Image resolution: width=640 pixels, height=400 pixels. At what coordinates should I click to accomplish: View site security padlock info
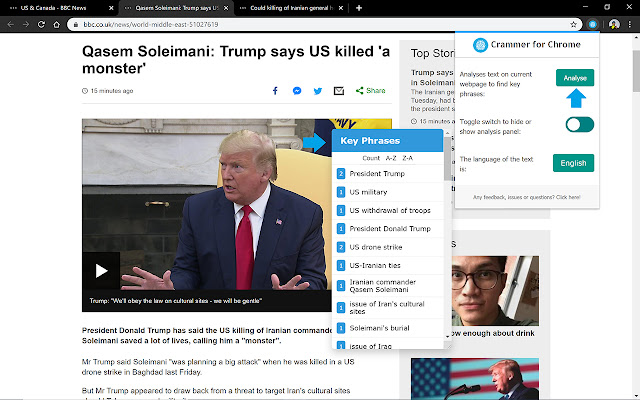(76, 24)
